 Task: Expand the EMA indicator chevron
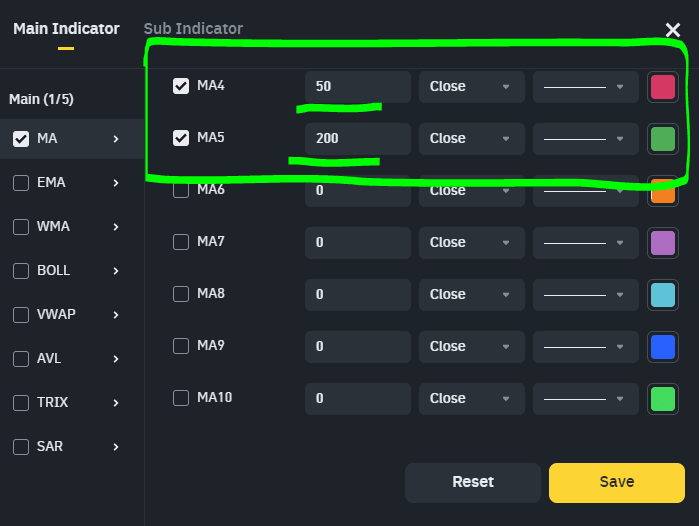(x=116, y=183)
